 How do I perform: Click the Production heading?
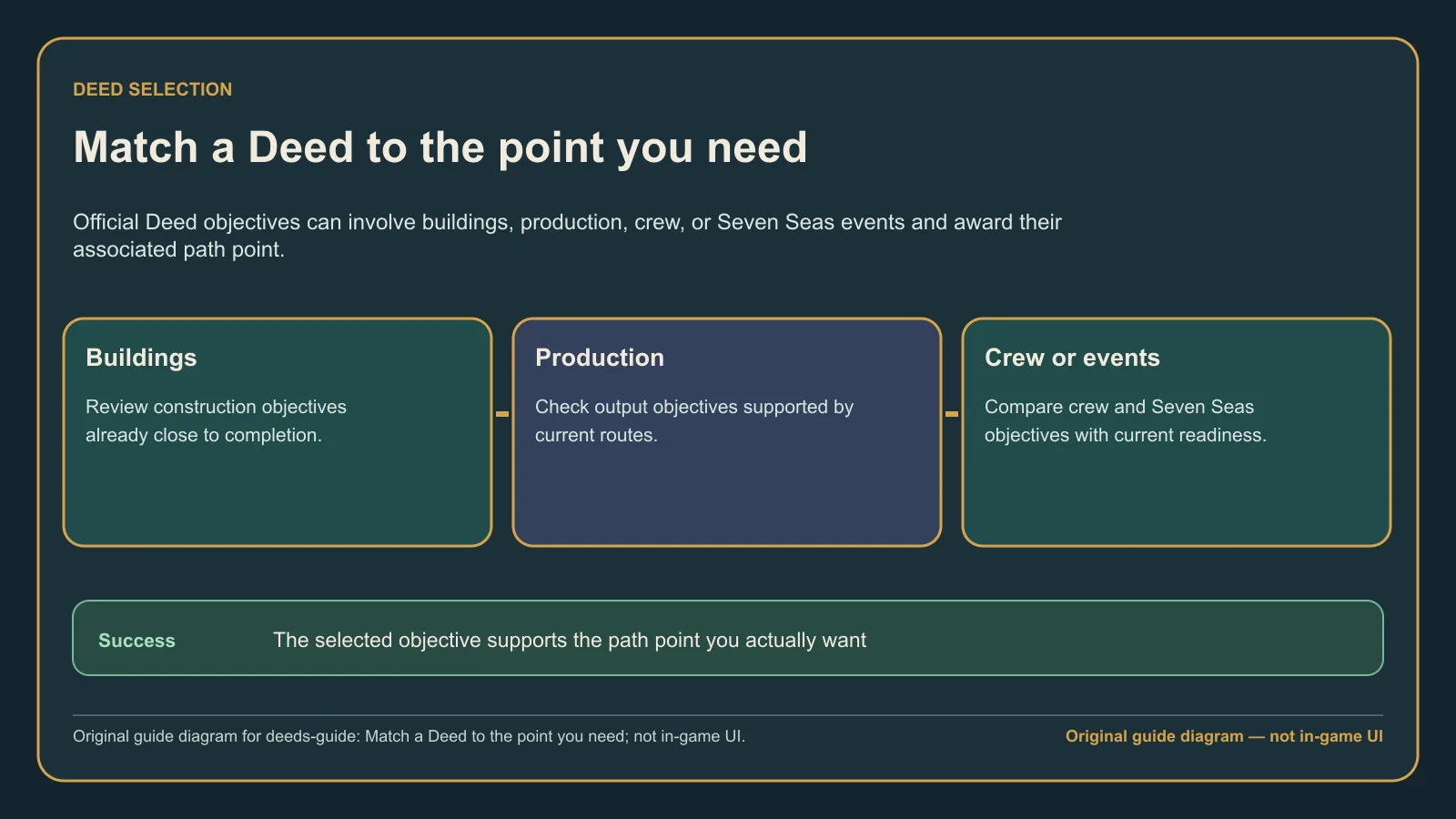(600, 358)
